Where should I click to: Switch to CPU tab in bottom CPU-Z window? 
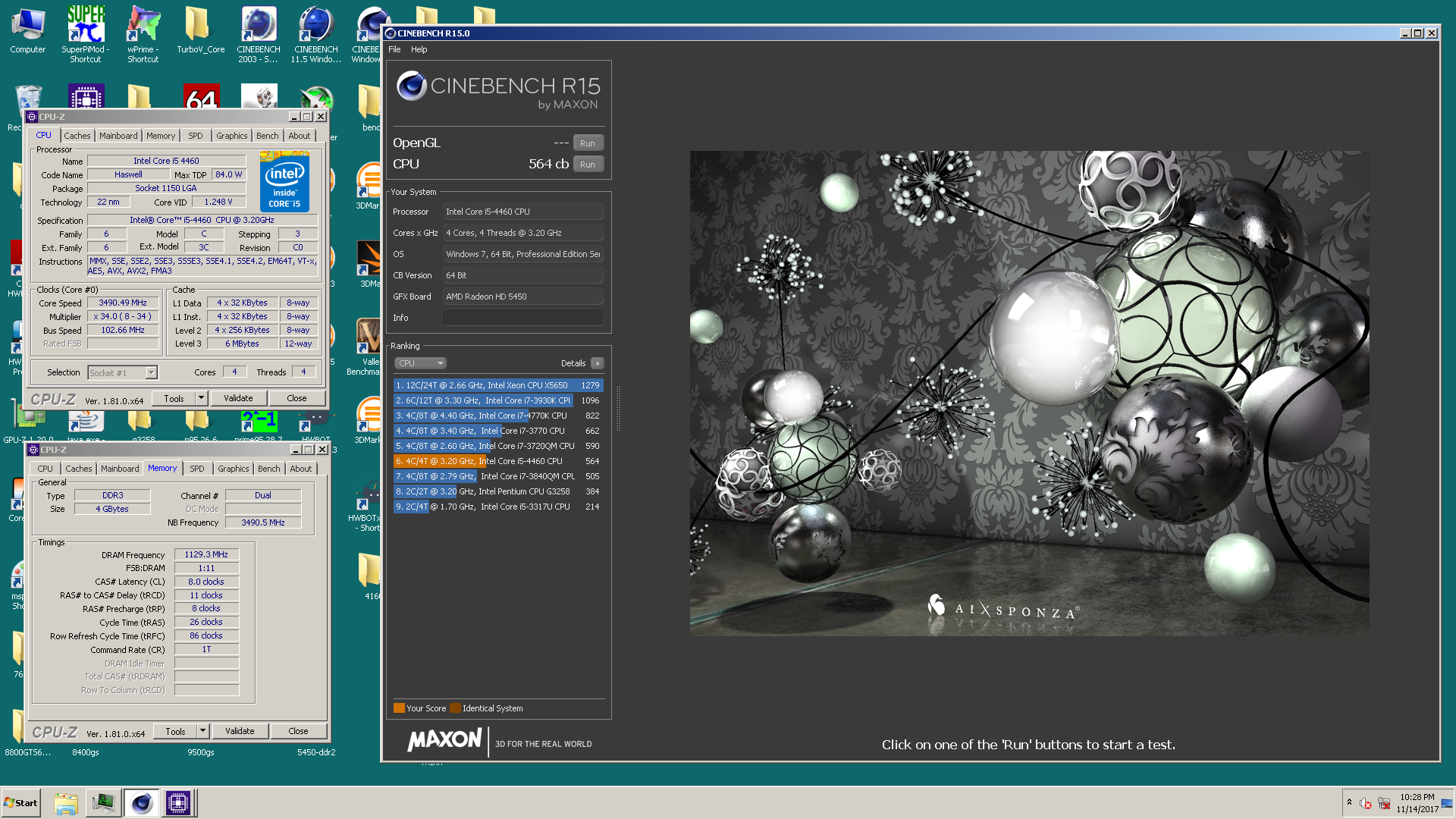[45, 469]
